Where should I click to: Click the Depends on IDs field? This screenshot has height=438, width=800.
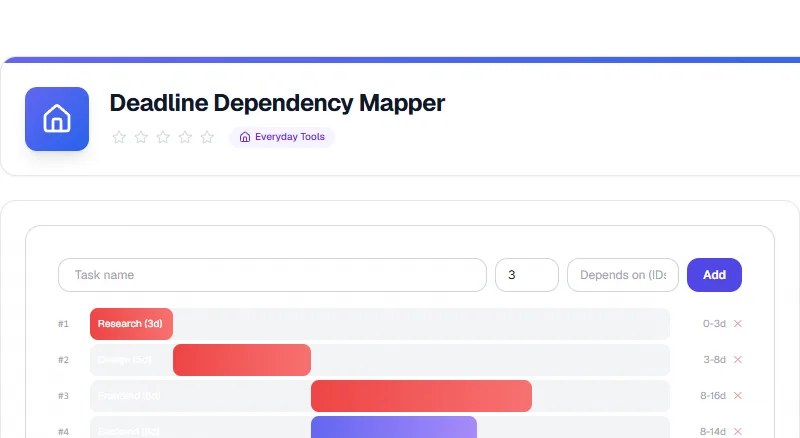tap(623, 275)
